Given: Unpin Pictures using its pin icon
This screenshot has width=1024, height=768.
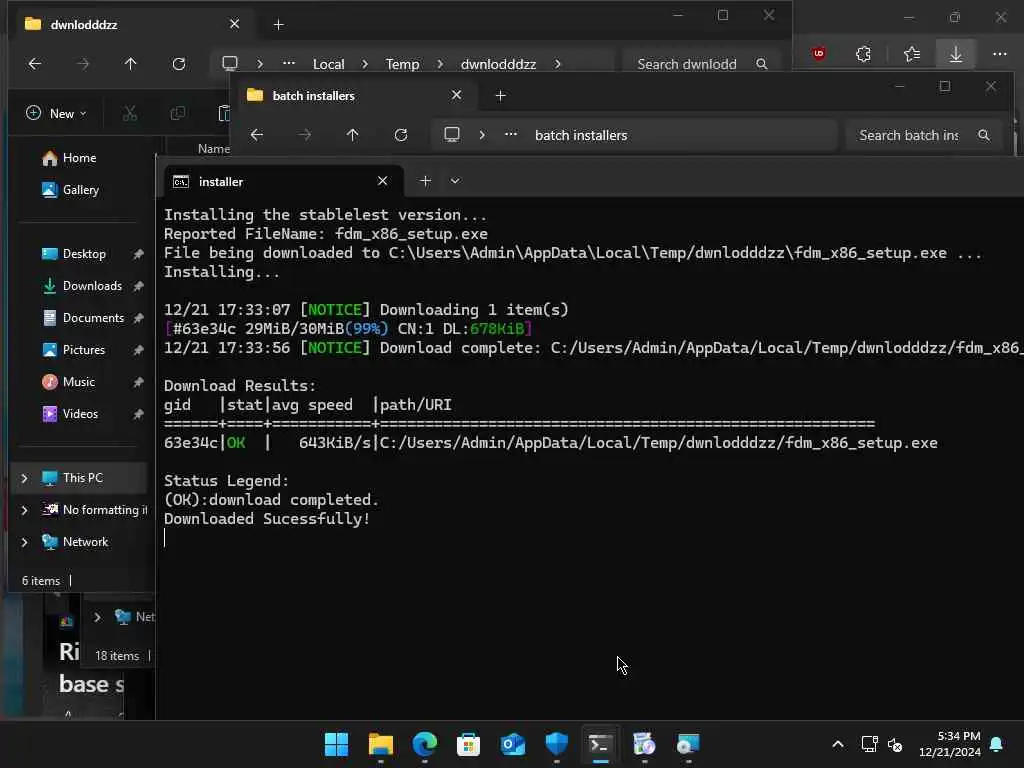Looking at the screenshot, I should 138,350.
